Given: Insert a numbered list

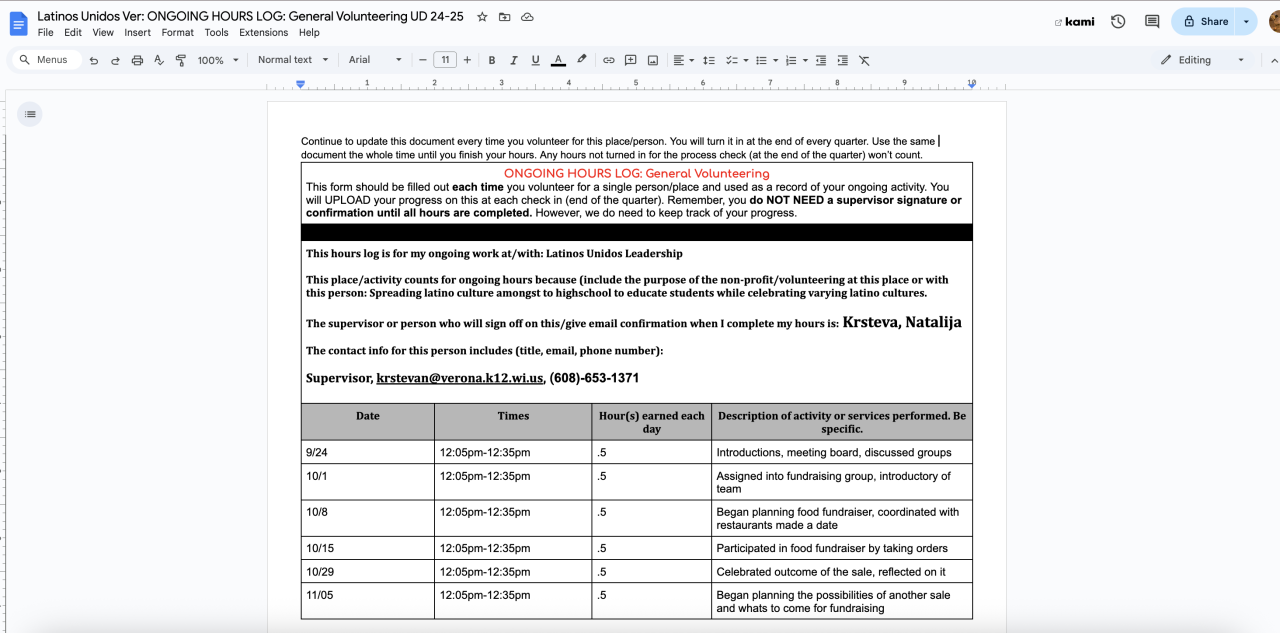Looking at the screenshot, I should (x=791, y=60).
